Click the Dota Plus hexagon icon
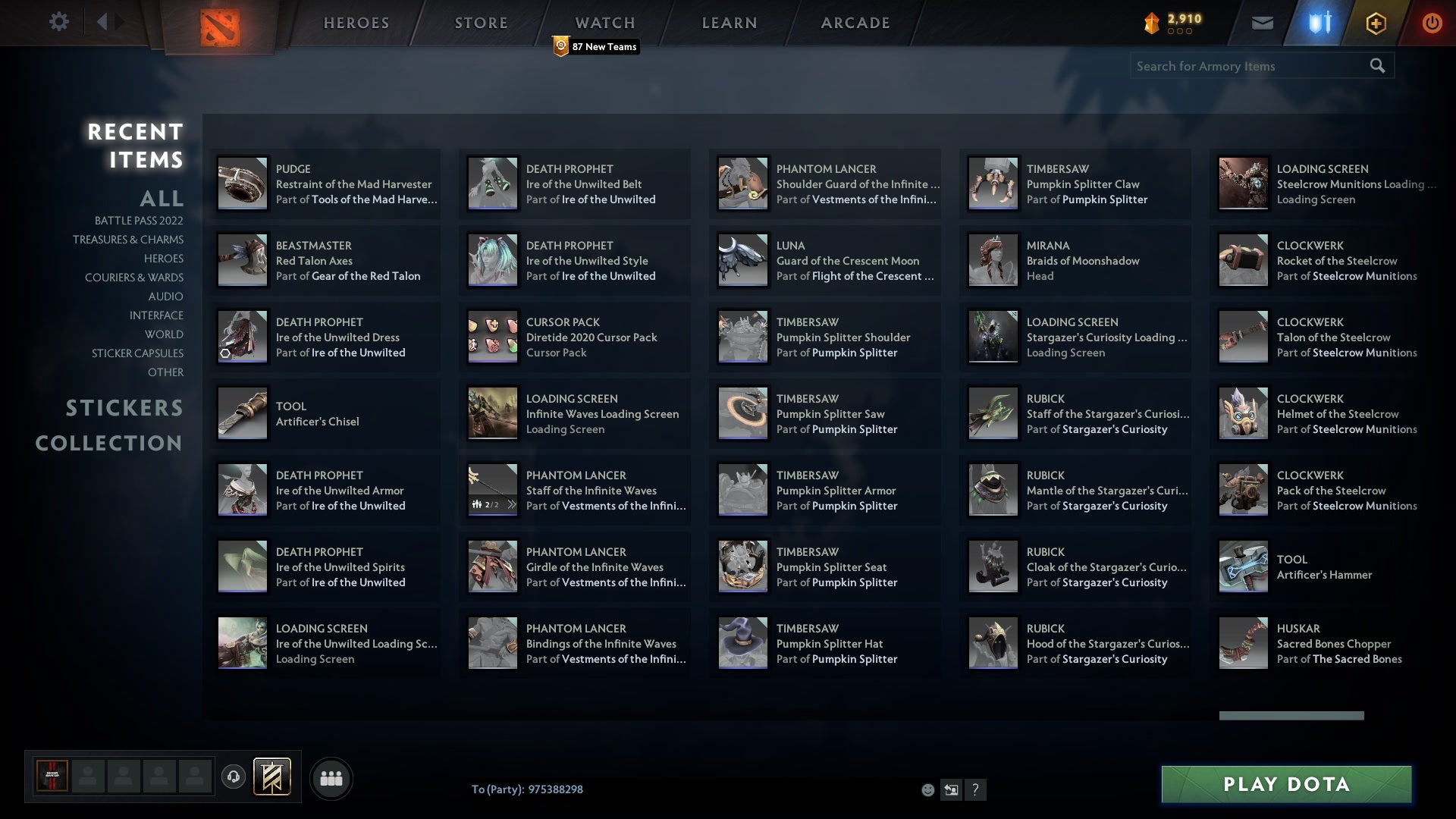The height and width of the screenshot is (819, 1456). (1376, 24)
